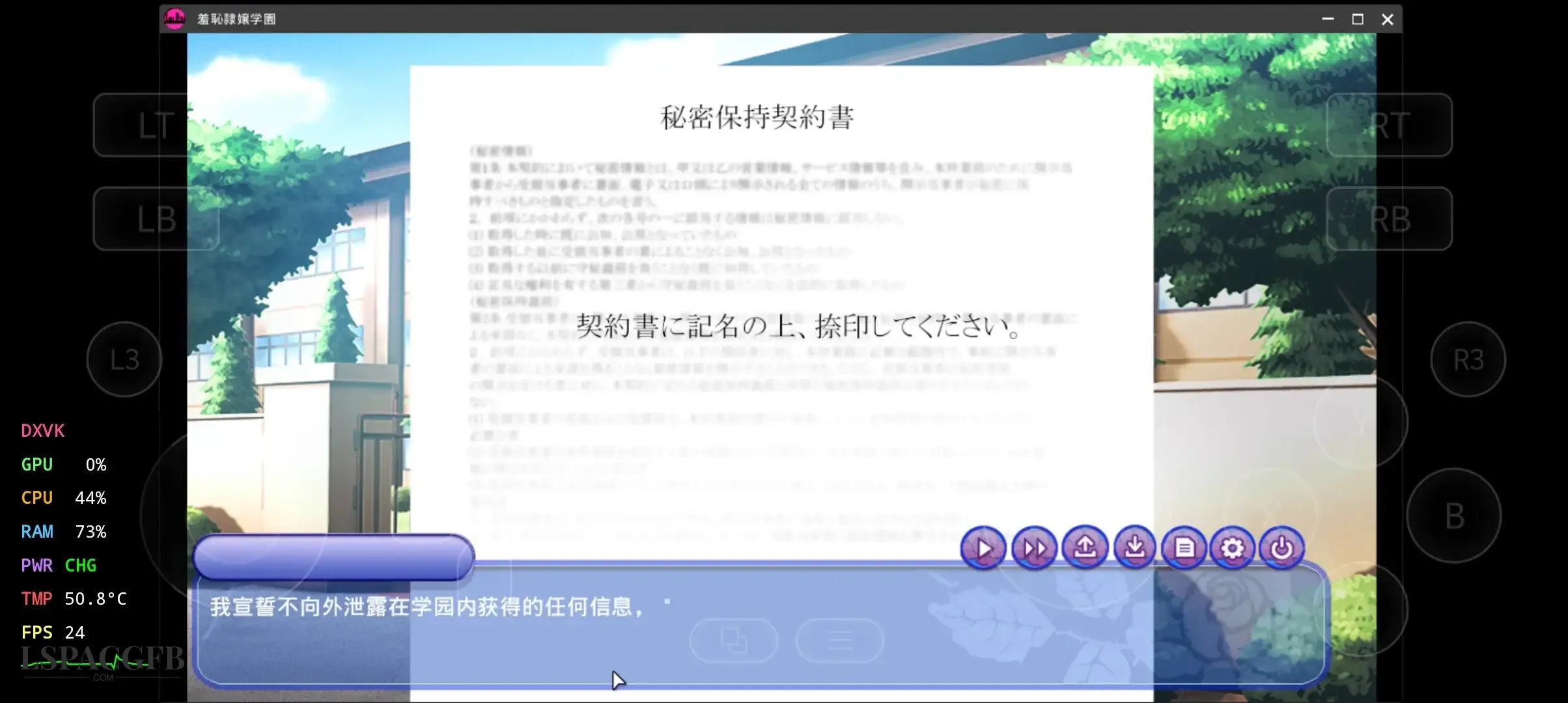Click the 秘密保持契約書 contract title
The width and height of the screenshot is (1568, 703).
coord(757,118)
